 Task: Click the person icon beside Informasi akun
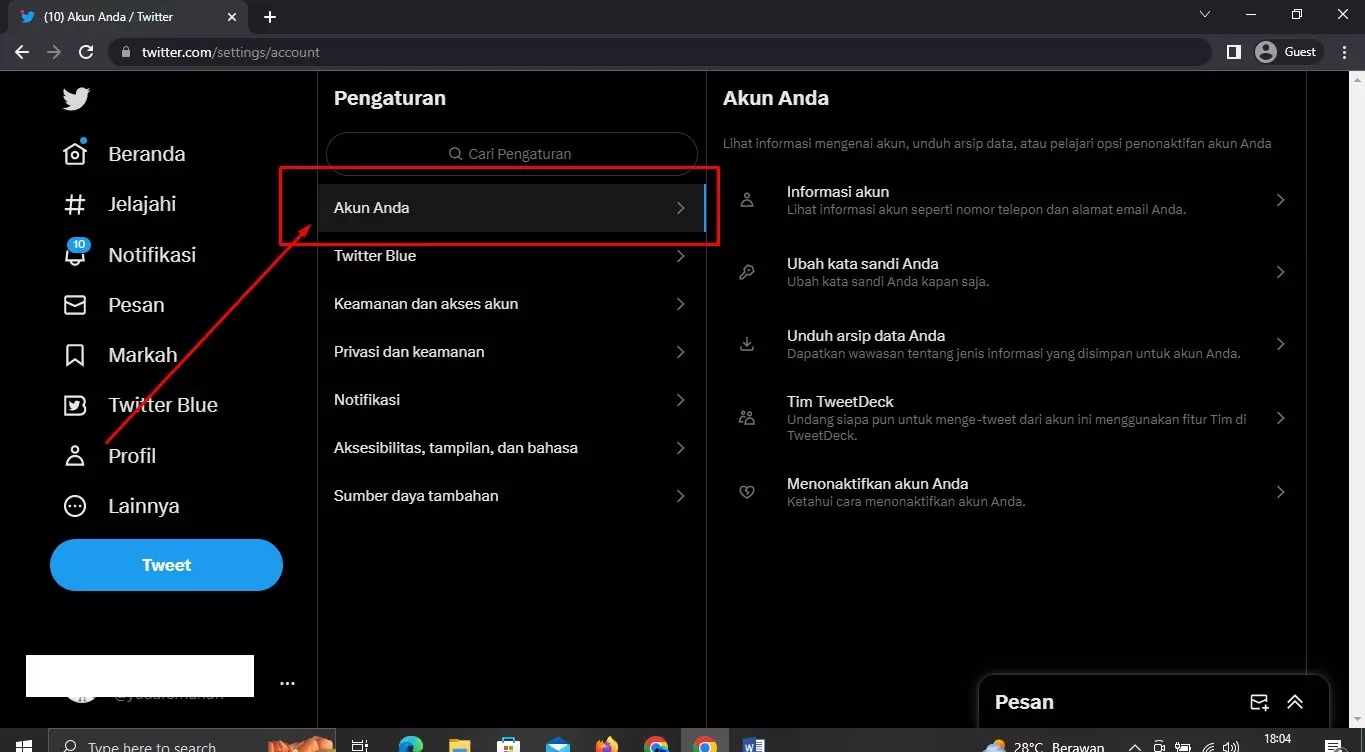747,200
